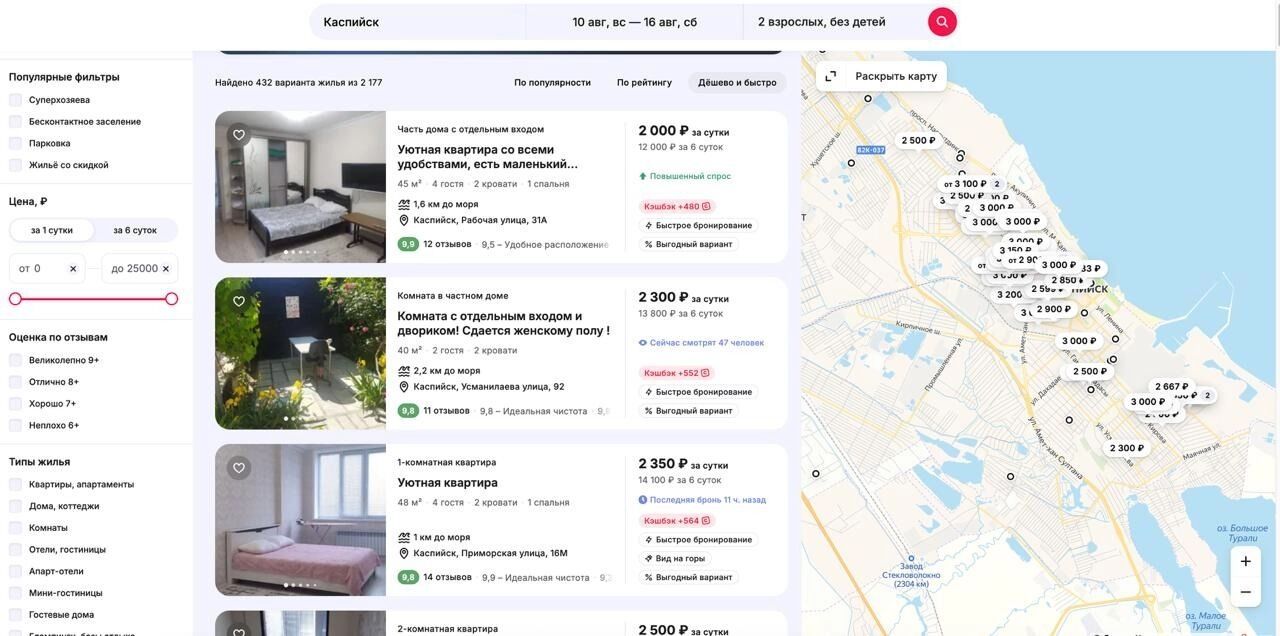Expand the map with Раскрыть карту
Image resolution: width=1280 pixels, height=636 pixels.
pos(881,76)
